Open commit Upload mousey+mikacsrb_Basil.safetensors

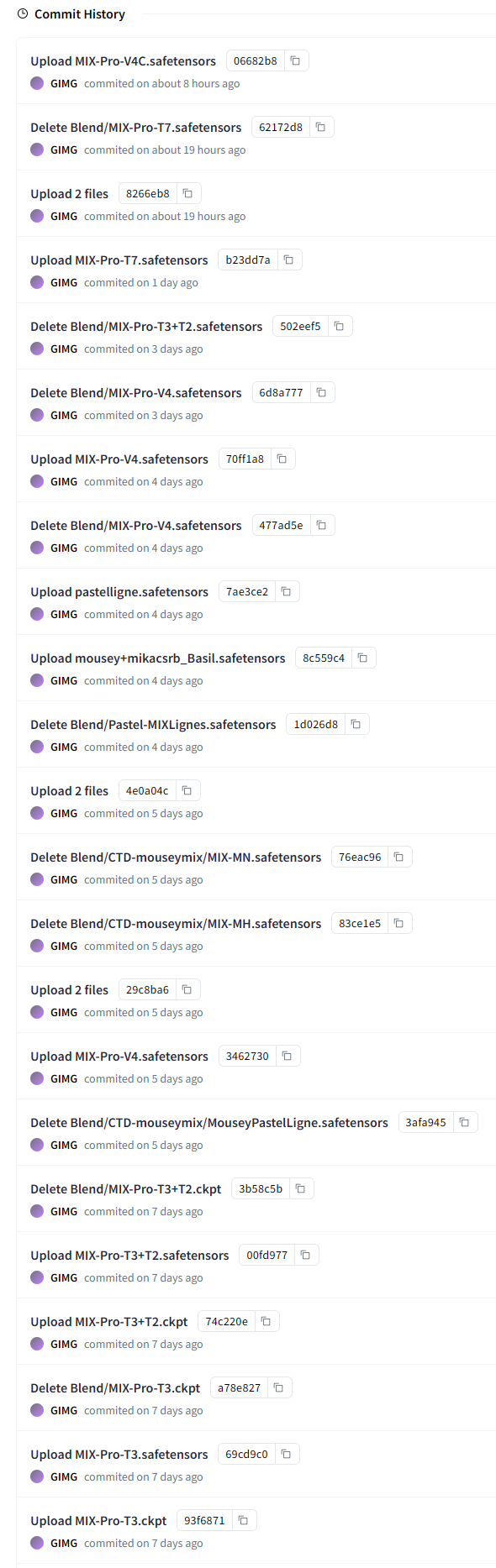pos(158,658)
